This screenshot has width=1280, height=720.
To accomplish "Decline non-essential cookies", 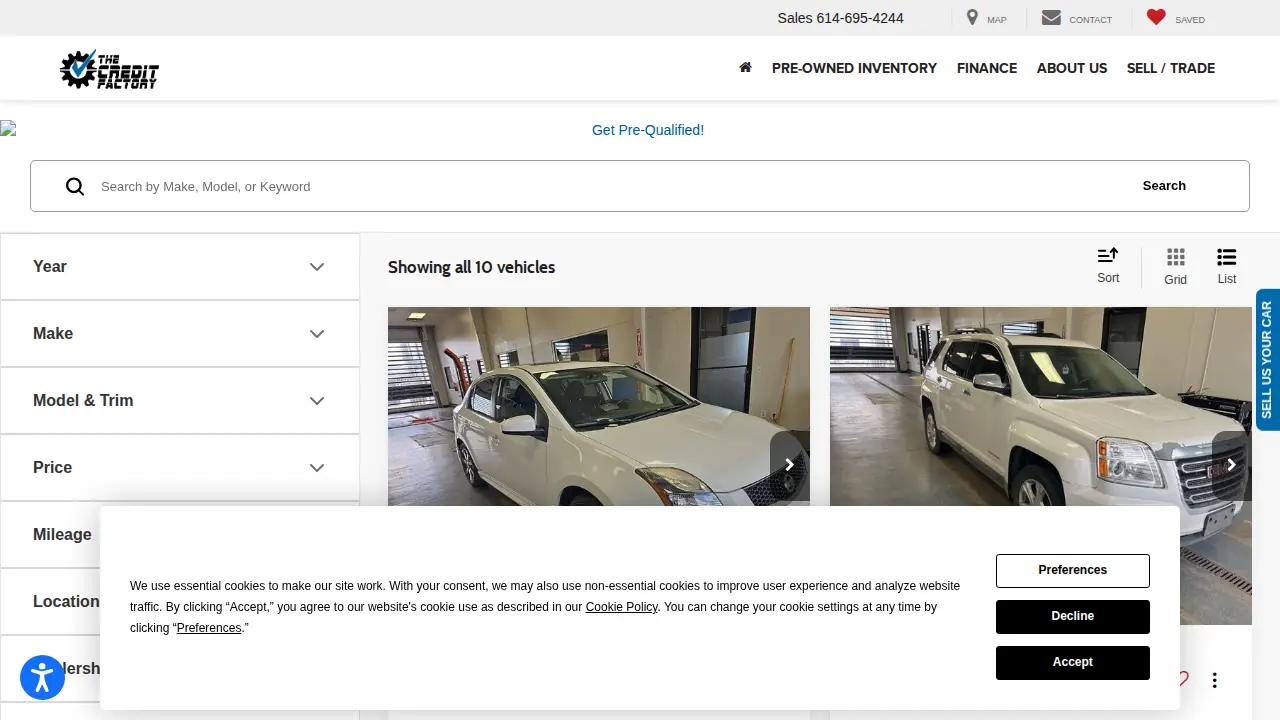I will (1073, 617).
